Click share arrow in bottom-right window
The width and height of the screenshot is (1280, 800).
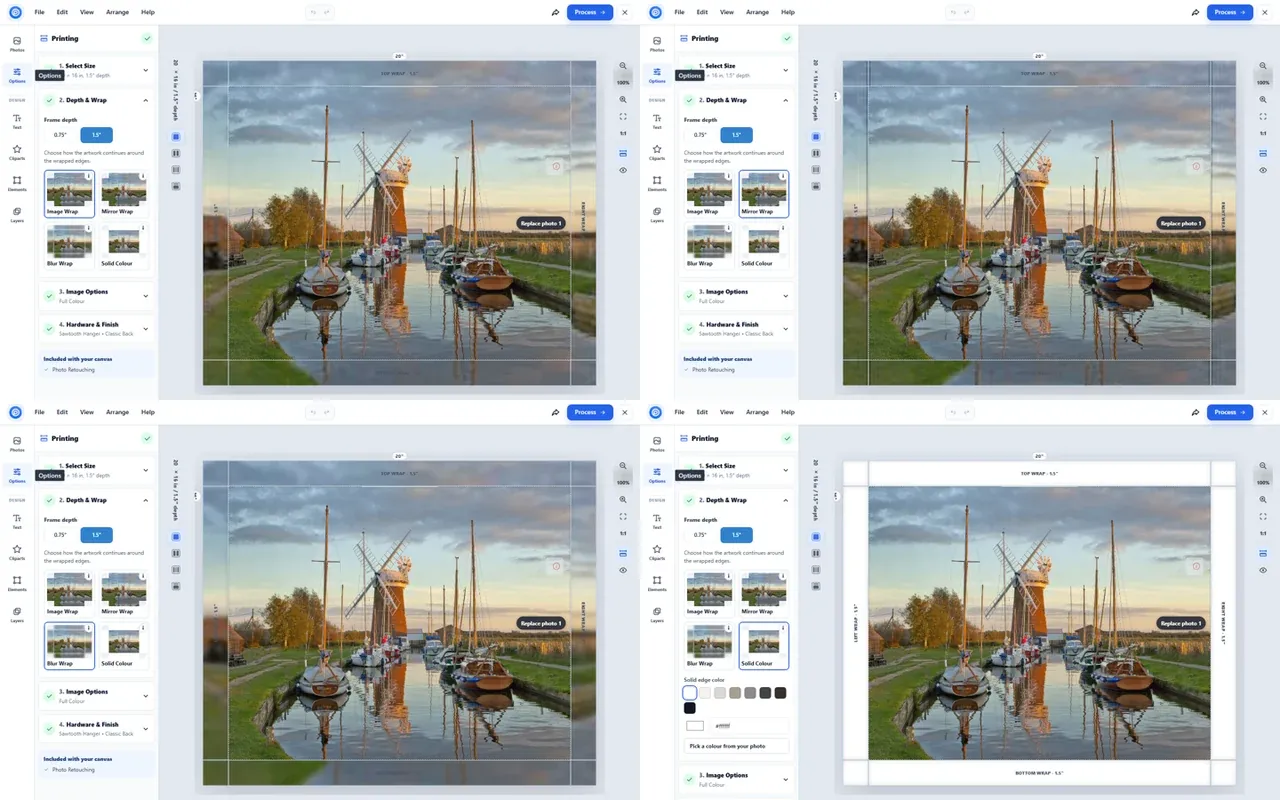[x=1195, y=412]
